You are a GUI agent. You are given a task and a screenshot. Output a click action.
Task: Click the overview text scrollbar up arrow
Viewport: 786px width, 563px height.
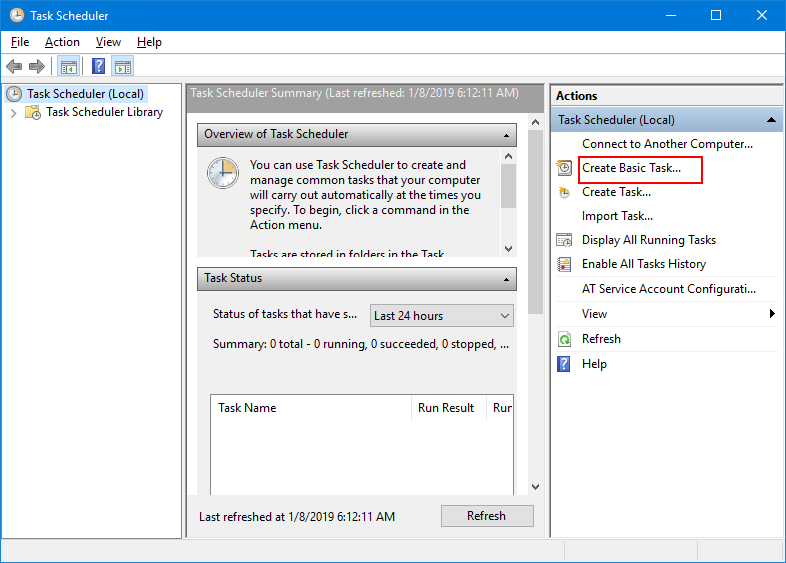[x=508, y=156]
